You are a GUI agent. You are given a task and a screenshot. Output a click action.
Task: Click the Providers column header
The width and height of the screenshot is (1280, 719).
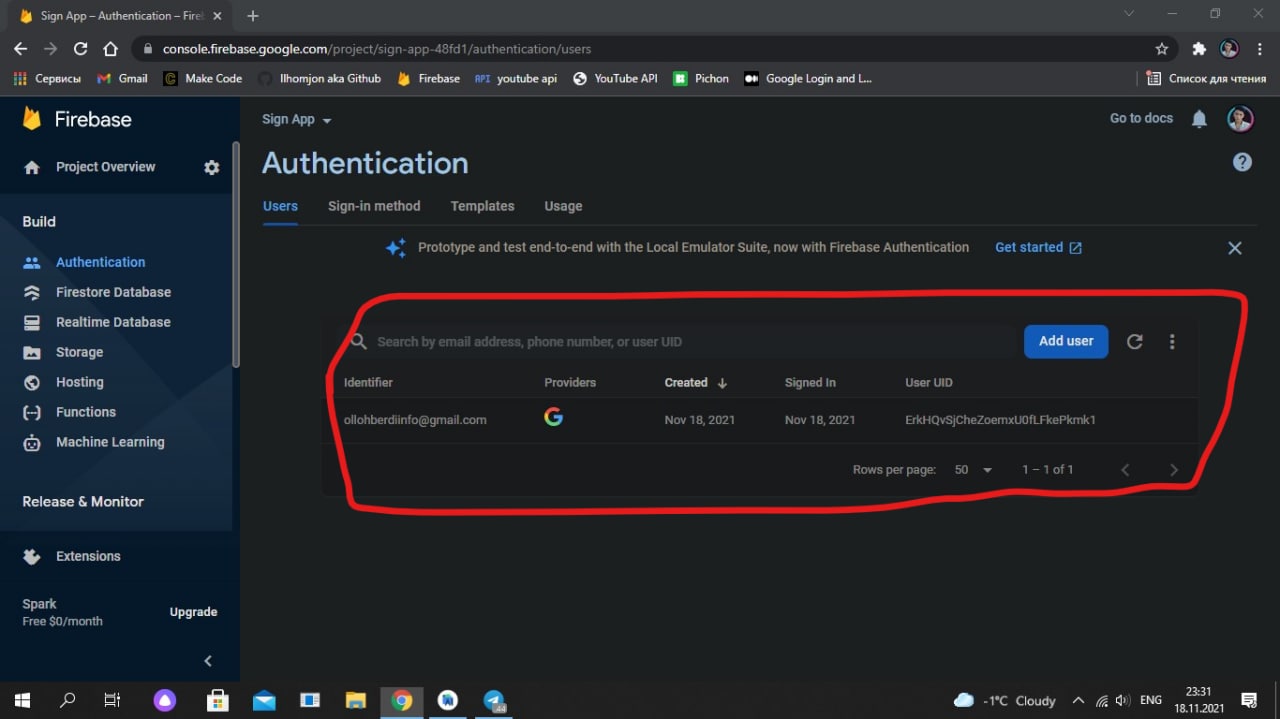(x=570, y=383)
